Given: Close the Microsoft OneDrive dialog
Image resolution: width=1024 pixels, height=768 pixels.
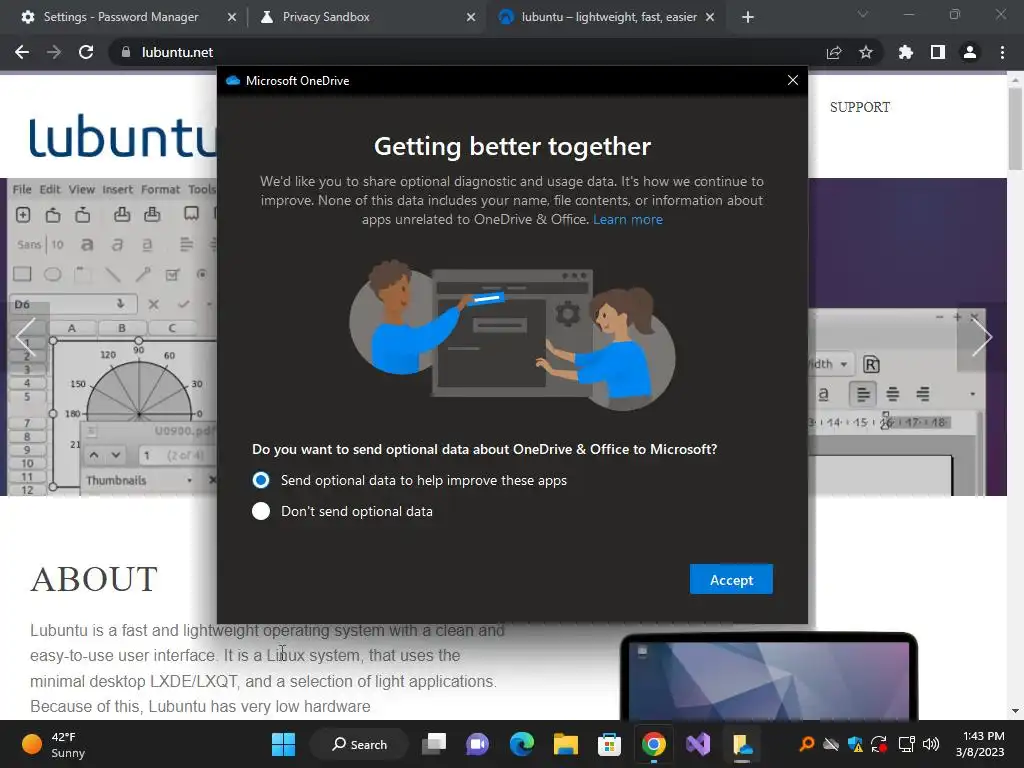Looking at the screenshot, I should click(x=793, y=80).
